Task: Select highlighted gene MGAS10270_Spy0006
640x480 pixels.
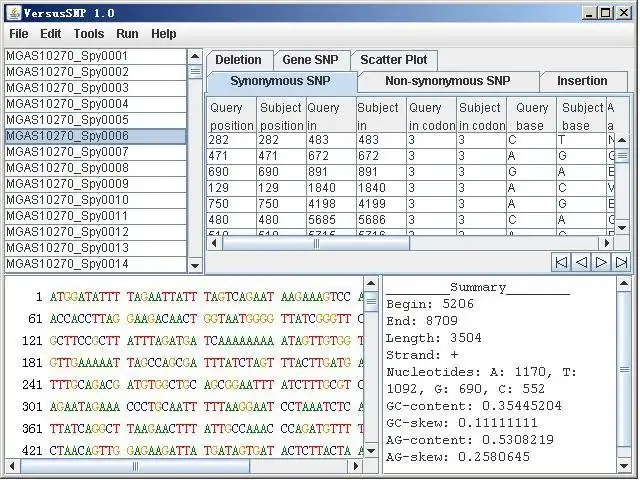Action: tap(96, 136)
